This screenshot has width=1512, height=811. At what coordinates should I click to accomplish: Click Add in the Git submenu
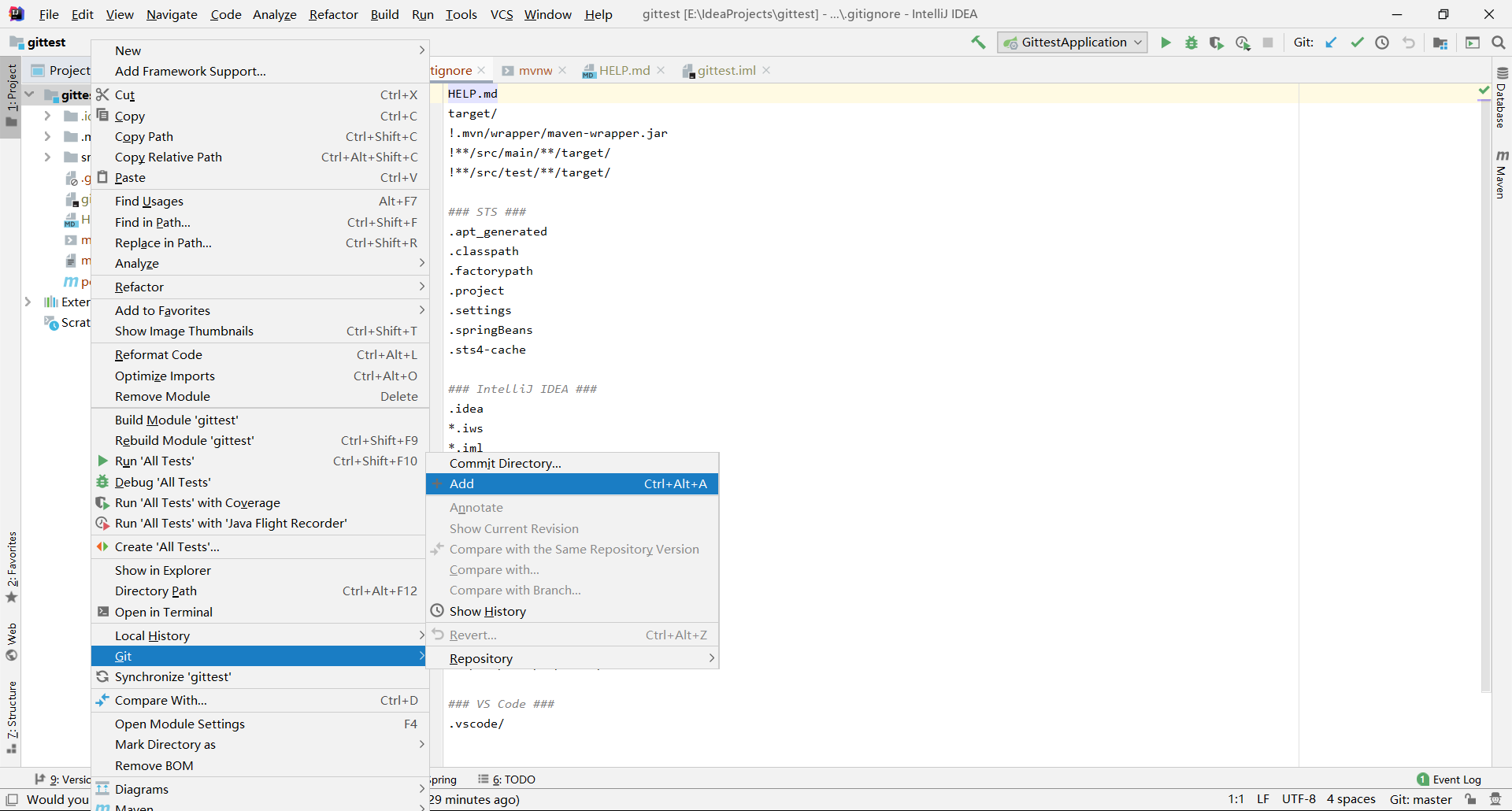pyautogui.click(x=573, y=483)
